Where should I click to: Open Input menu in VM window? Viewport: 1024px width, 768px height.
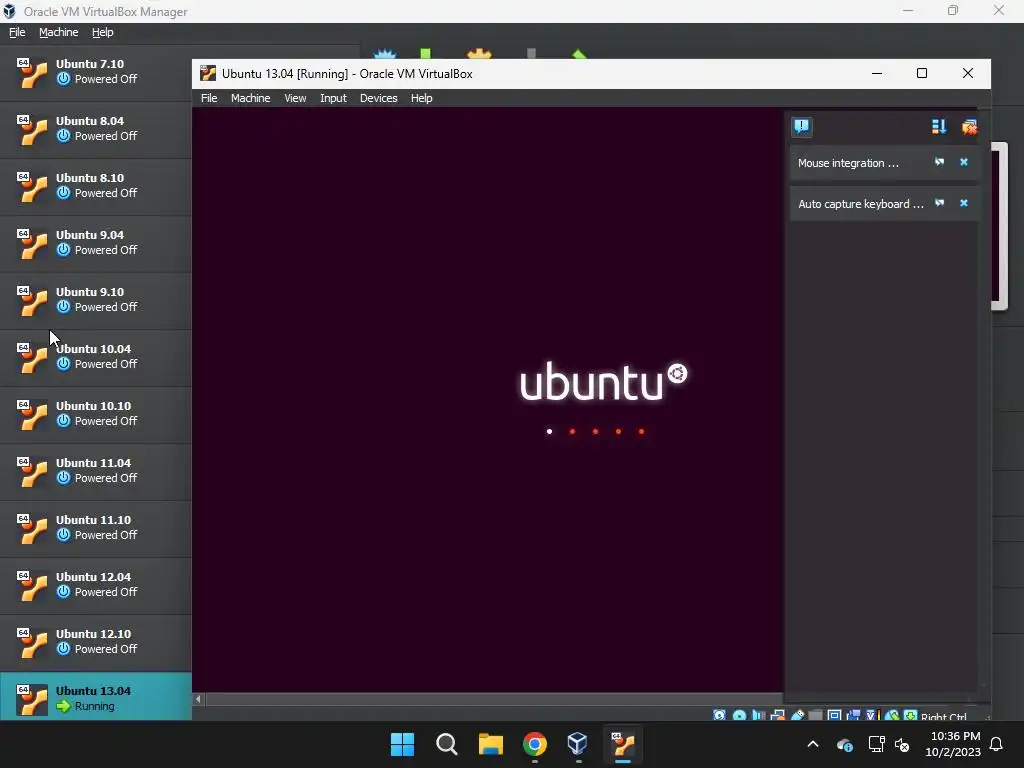[333, 98]
